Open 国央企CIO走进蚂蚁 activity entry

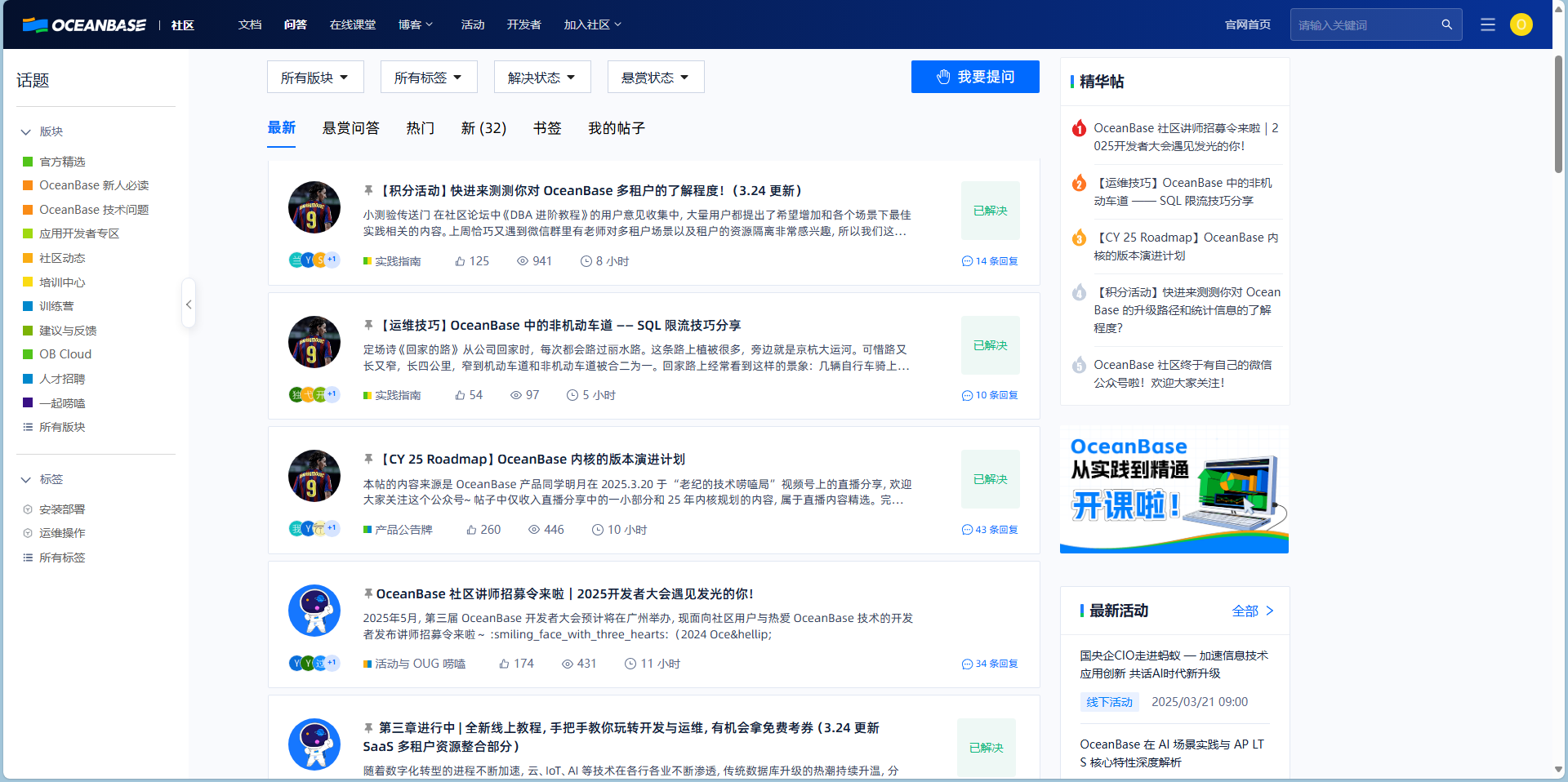pos(1174,664)
